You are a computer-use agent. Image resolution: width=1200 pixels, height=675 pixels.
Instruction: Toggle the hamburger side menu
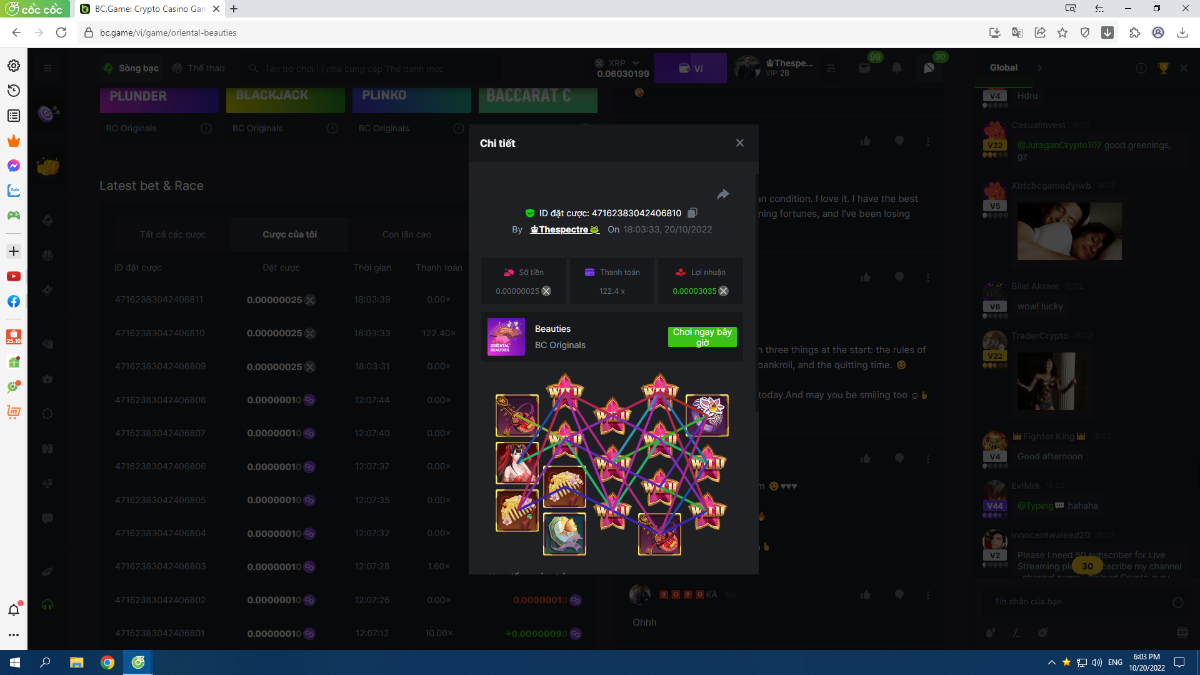click(x=47, y=68)
